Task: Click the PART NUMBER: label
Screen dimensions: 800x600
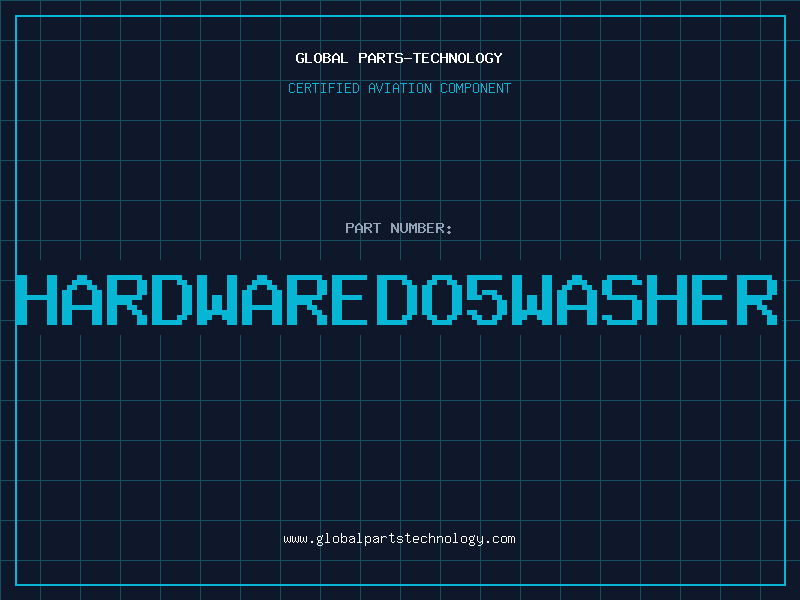Action: click(399, 228)
